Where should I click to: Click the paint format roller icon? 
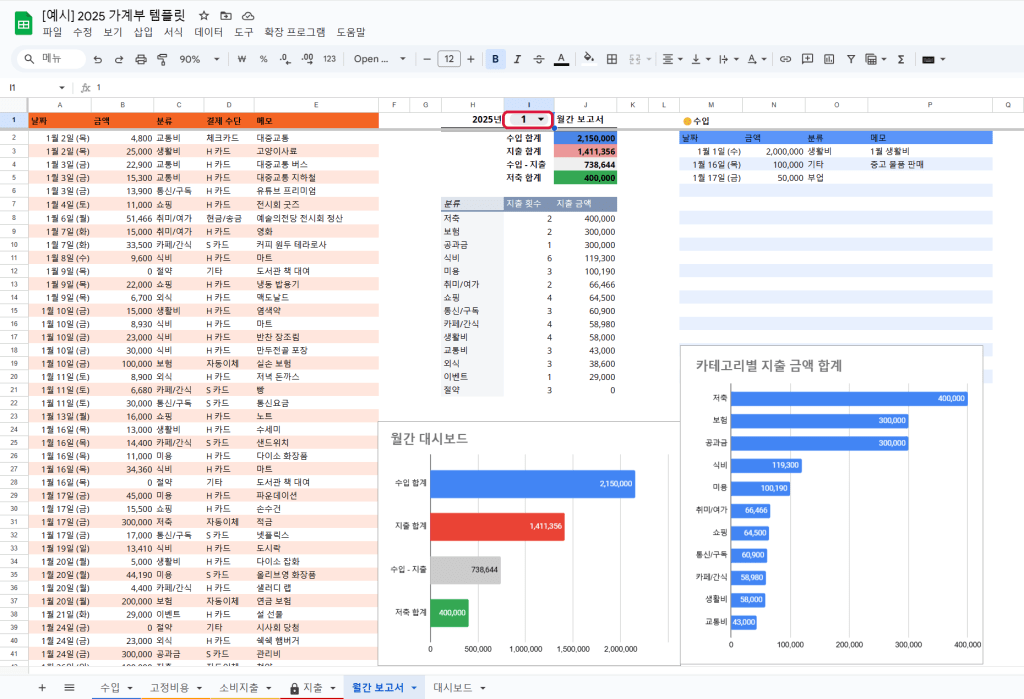pyautogui.click(x=162, y=59)
